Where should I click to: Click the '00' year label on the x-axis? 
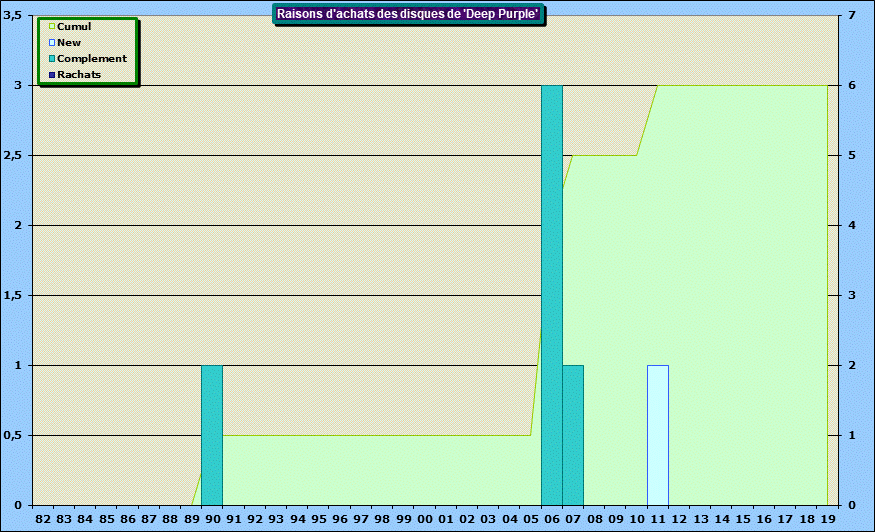pos(424,519)
